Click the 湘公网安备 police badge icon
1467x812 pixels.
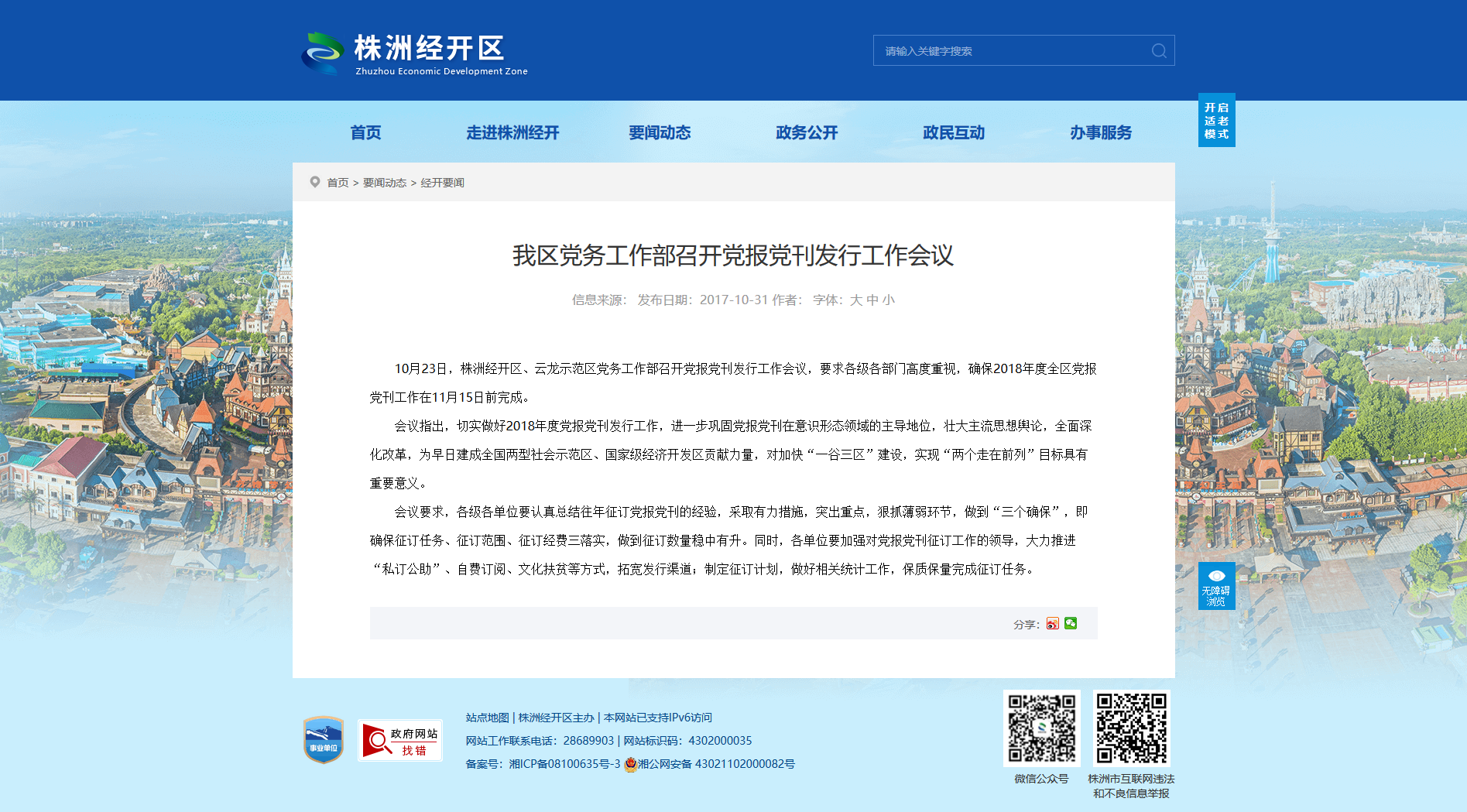click(630, 764)
